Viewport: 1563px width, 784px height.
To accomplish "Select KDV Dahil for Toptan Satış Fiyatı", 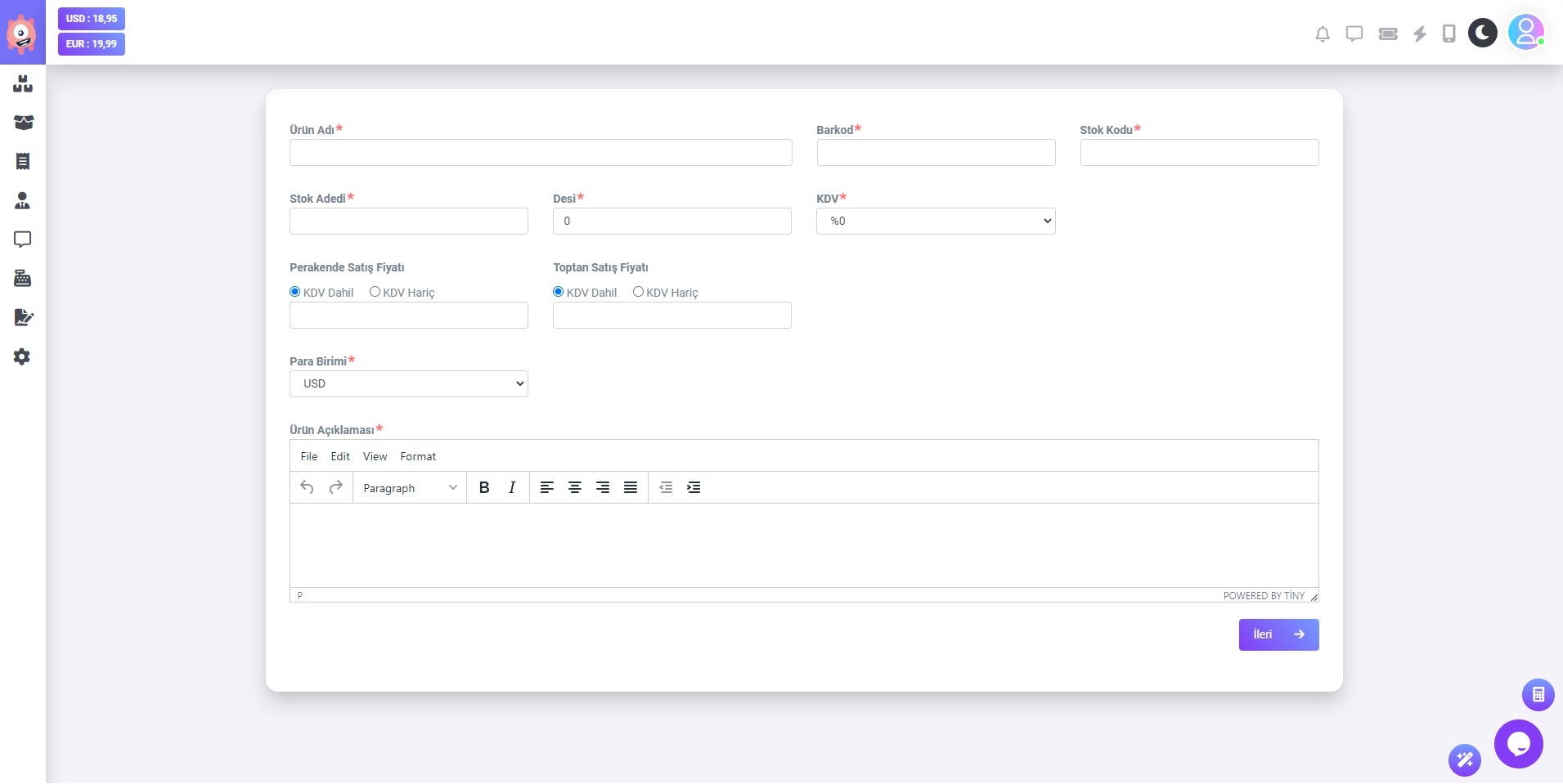I will pyautogui.click(x=559, y=292).
